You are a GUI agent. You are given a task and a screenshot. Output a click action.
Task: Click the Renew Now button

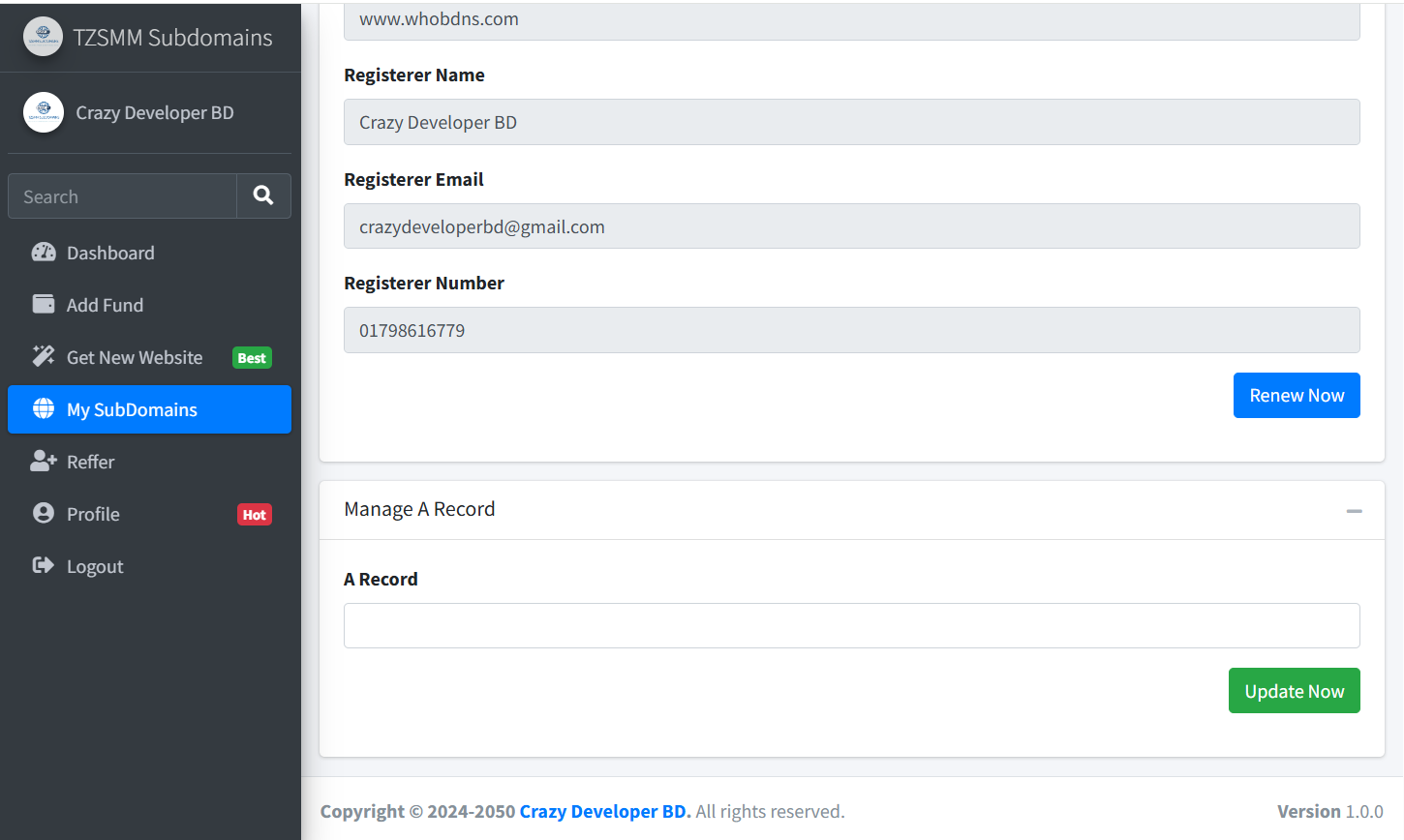click(x=1297, y=395)
